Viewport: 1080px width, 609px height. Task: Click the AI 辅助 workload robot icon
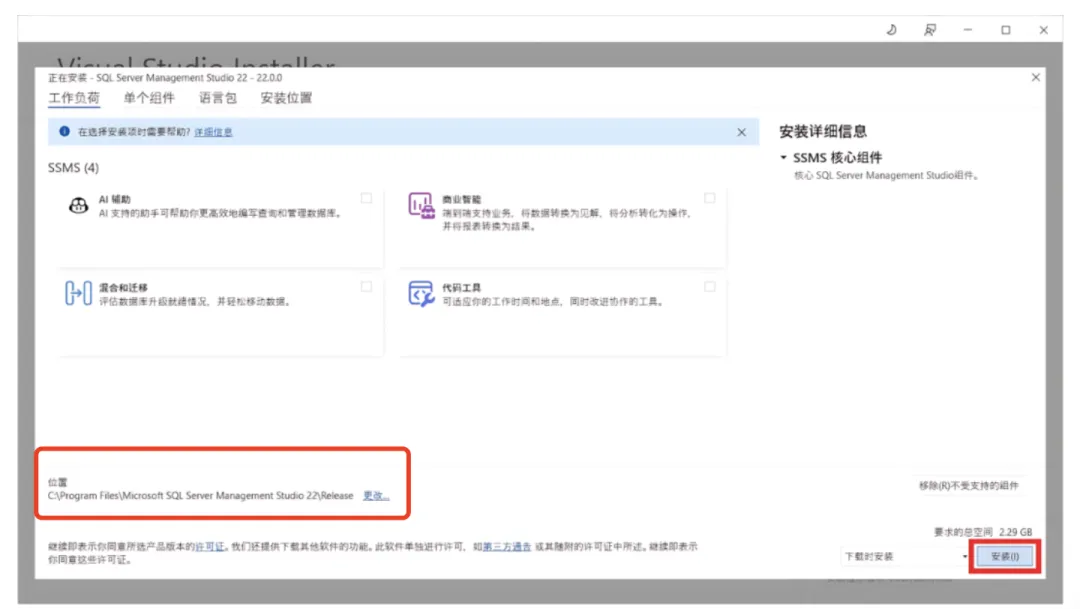(79, 205)
